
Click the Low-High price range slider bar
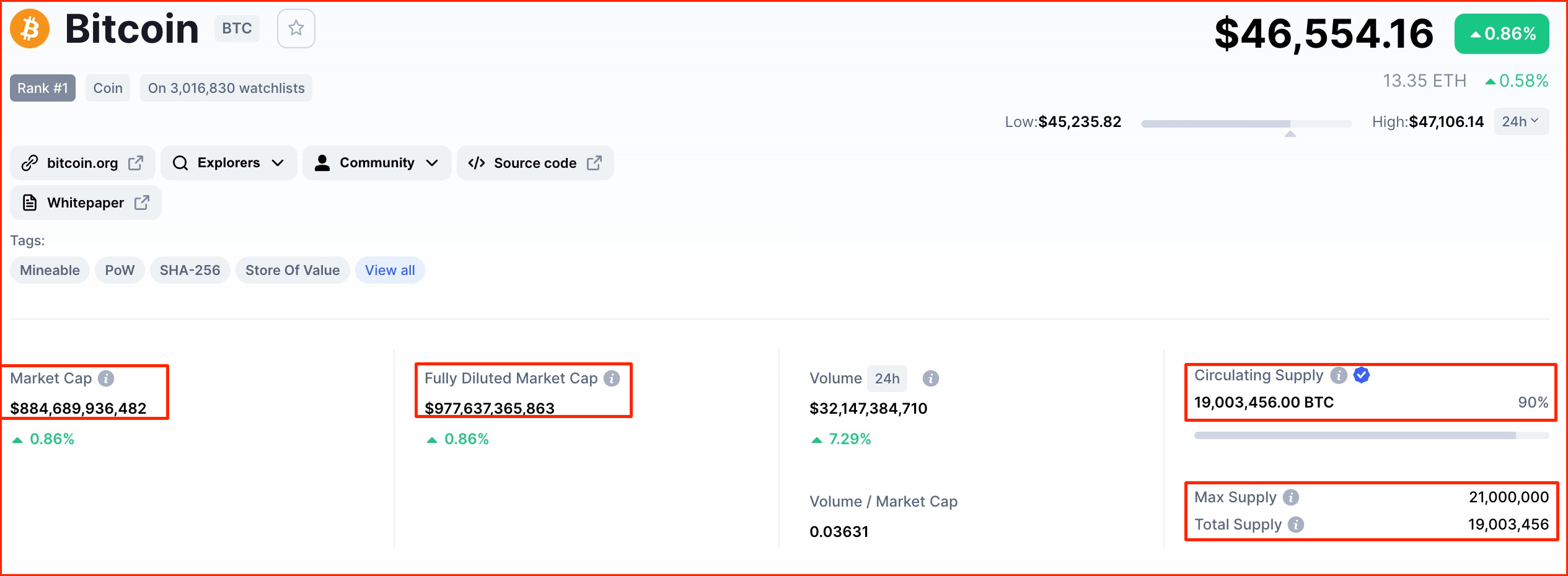coord(1246,124)
